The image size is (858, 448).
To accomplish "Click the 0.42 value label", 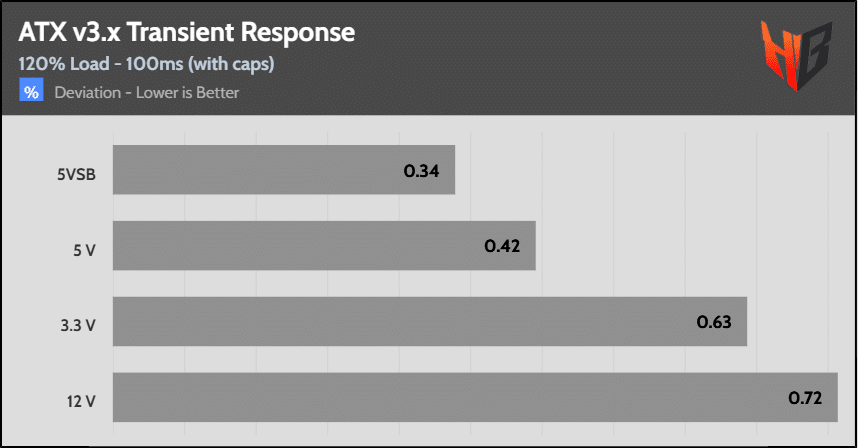I will [502, 246].
